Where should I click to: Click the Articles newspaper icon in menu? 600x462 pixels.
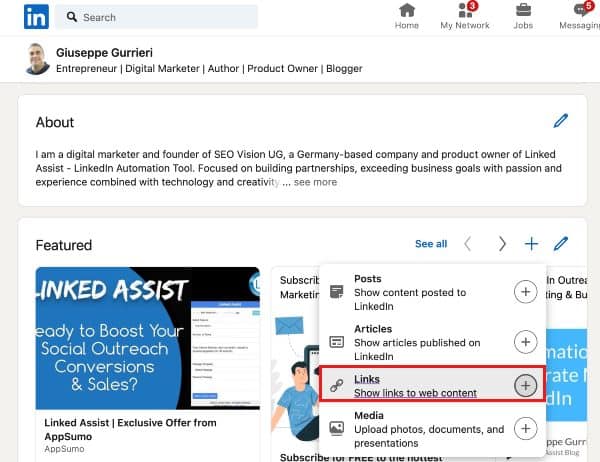(x=337, y=342)
